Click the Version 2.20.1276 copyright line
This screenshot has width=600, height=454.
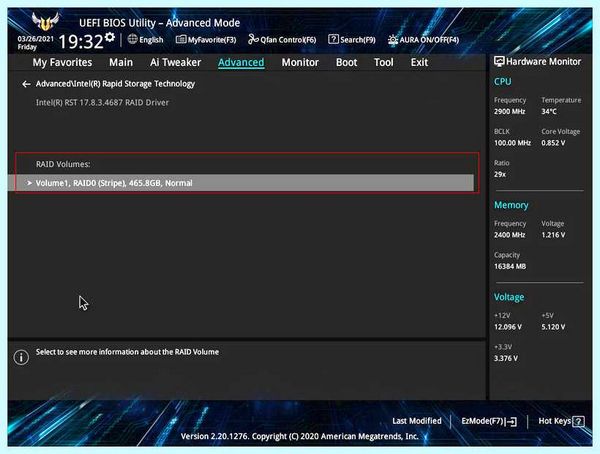tap(299, 436)
